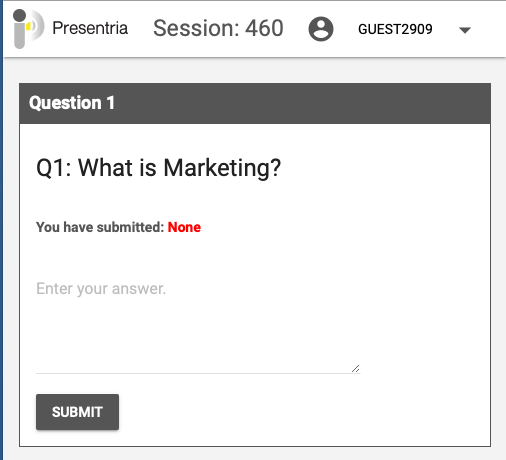Click the session number 460
This screenshot has height=460, width=506.
(264, 28)
